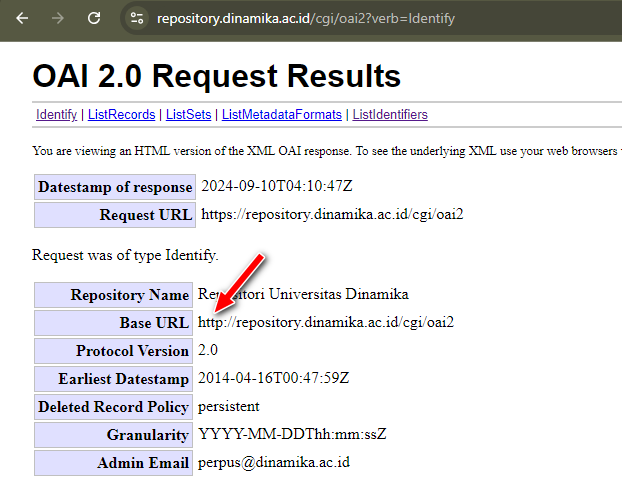Click the Granularity value YYYY-MM-DDThh:mm:ssZ
The width and height of the screenshot is (622, 492).
coord(292,434)
